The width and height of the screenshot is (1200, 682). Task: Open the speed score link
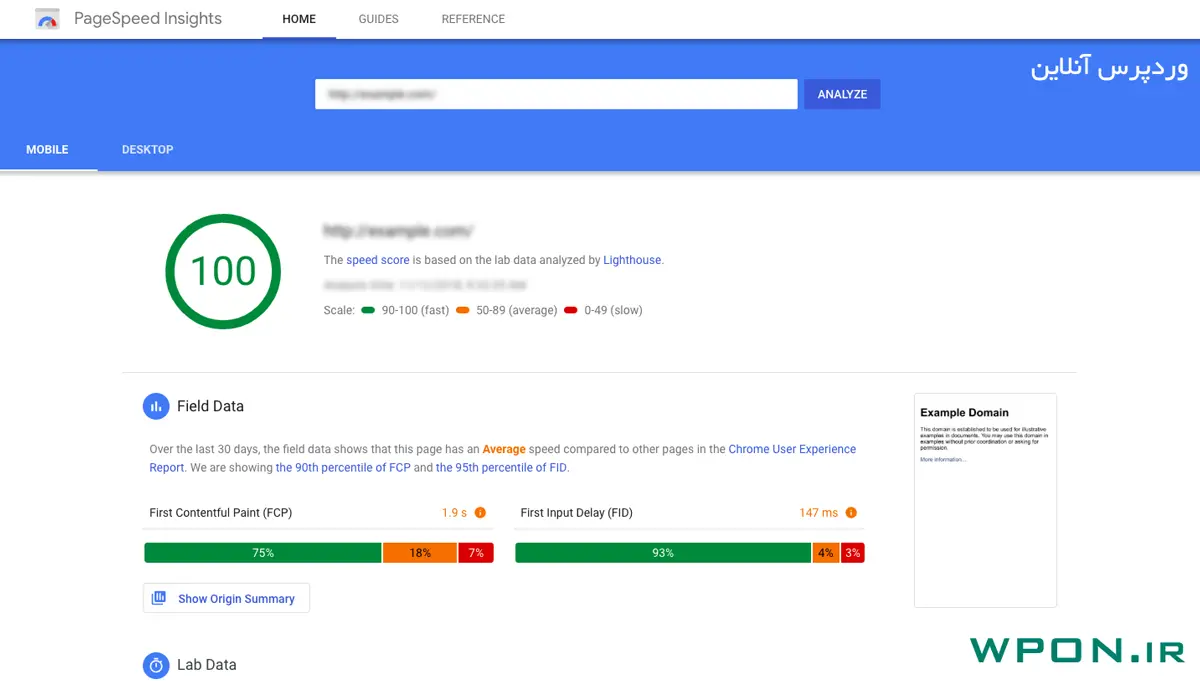378,260
